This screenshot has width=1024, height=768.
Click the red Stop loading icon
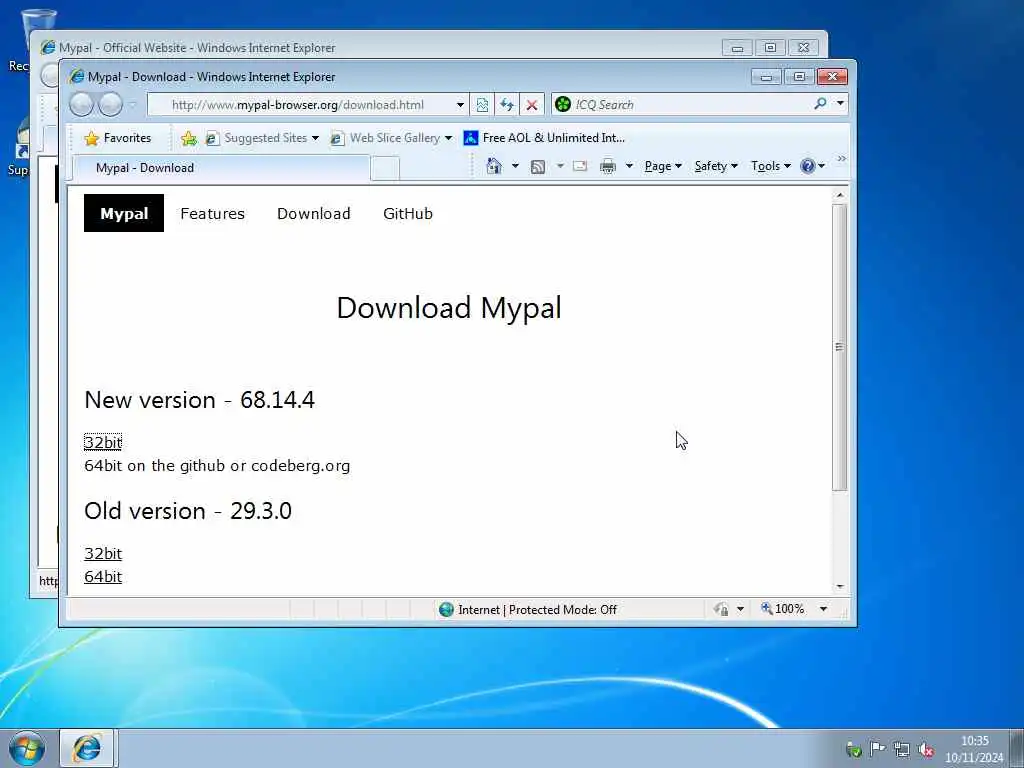coord(532,104)
